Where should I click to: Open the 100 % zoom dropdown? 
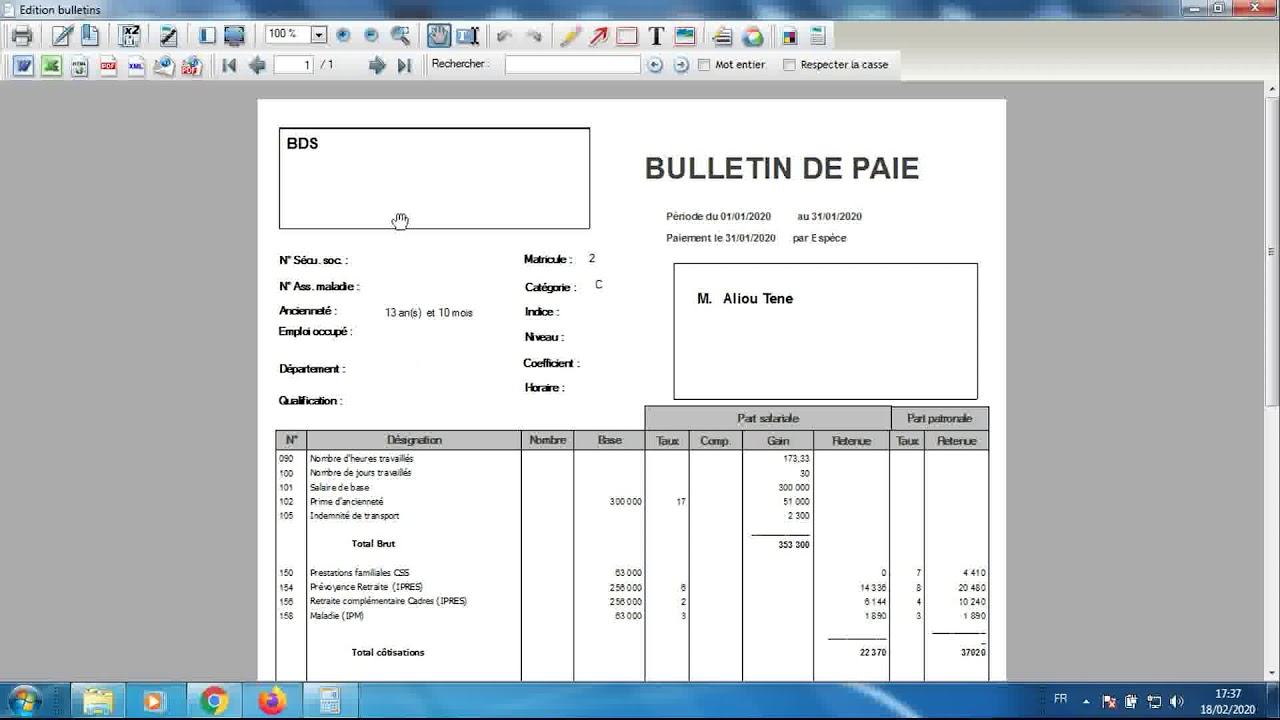[x=319, y=35]
